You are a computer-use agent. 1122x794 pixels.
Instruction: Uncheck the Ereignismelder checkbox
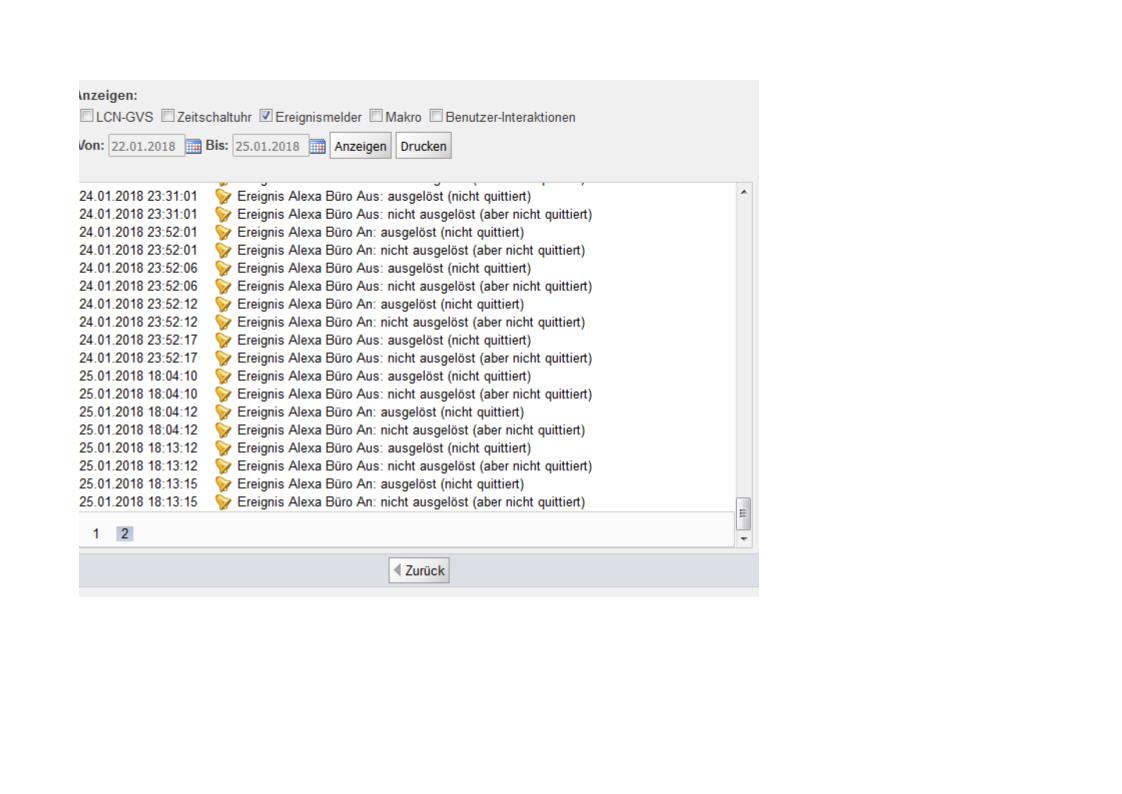coord(266,117)
